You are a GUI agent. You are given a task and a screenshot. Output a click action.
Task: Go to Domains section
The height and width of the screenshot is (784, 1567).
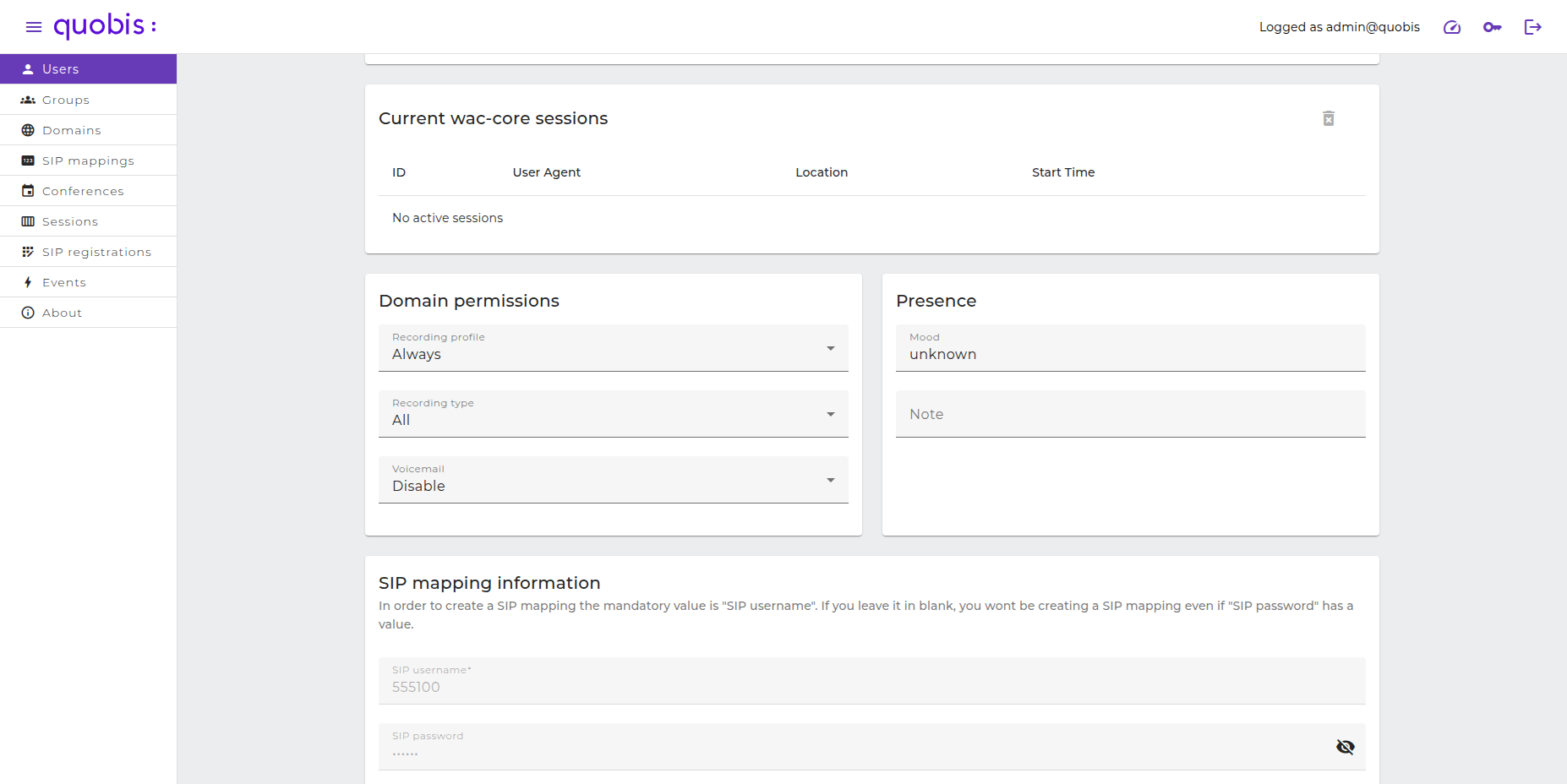pos(88,130)
